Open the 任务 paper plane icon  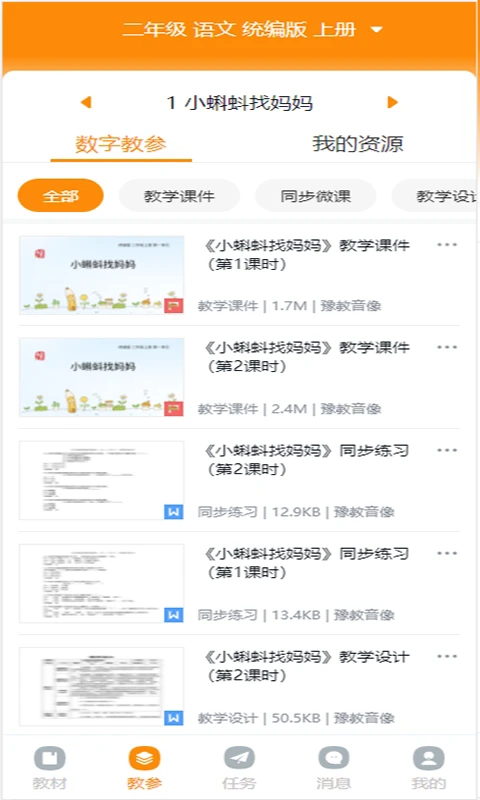point(239,758)
